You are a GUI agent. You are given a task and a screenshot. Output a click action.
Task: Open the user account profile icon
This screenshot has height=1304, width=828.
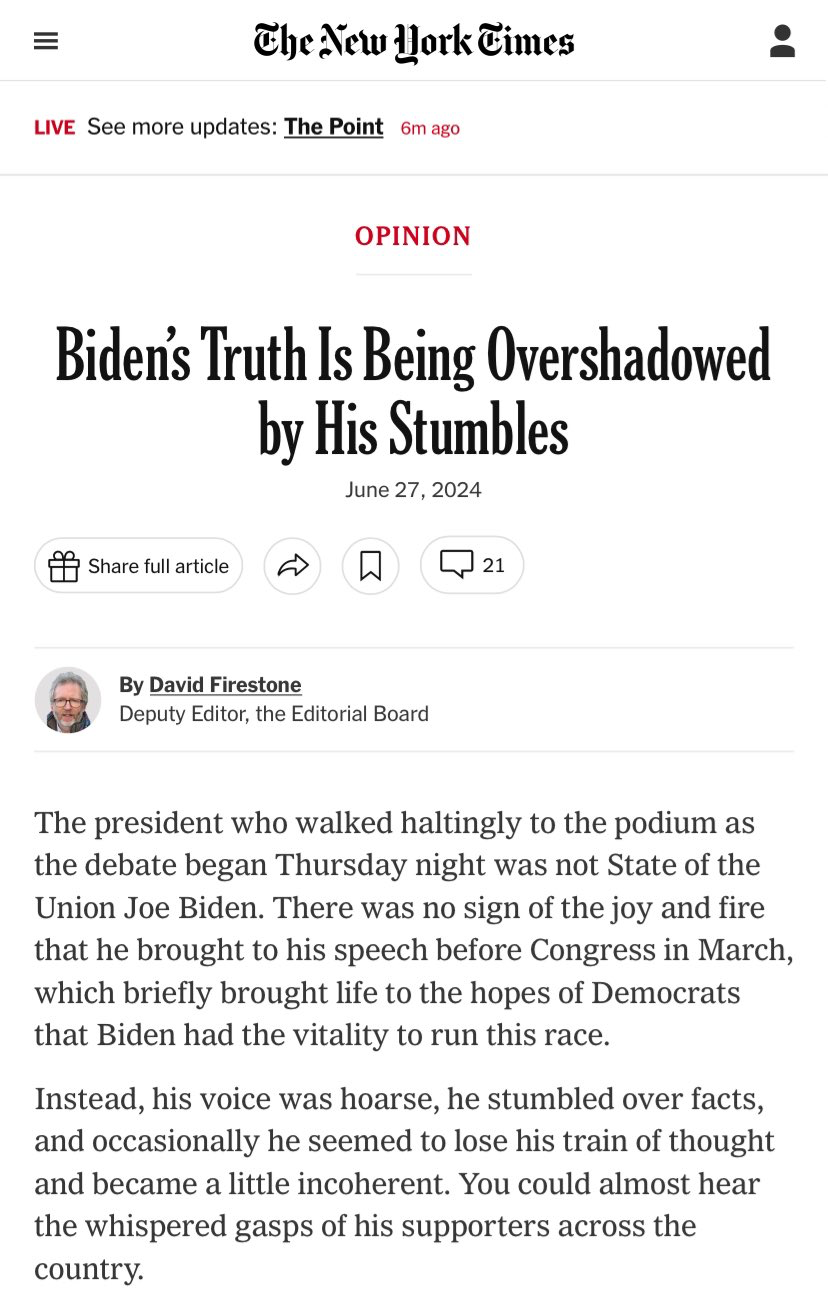tap(782, 41)
